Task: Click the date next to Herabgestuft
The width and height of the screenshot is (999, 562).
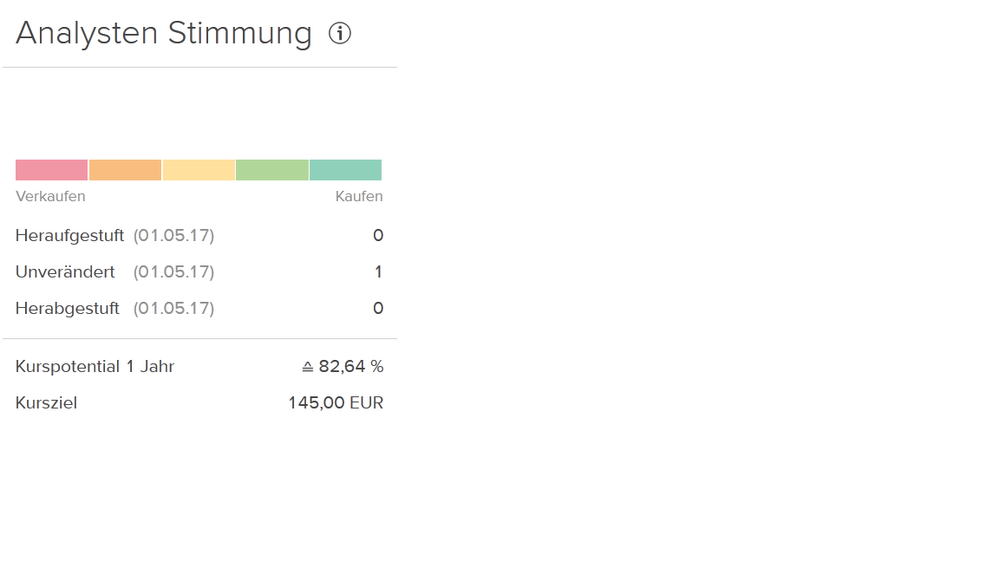Action: pyautogui.click(x=174, y=308)
